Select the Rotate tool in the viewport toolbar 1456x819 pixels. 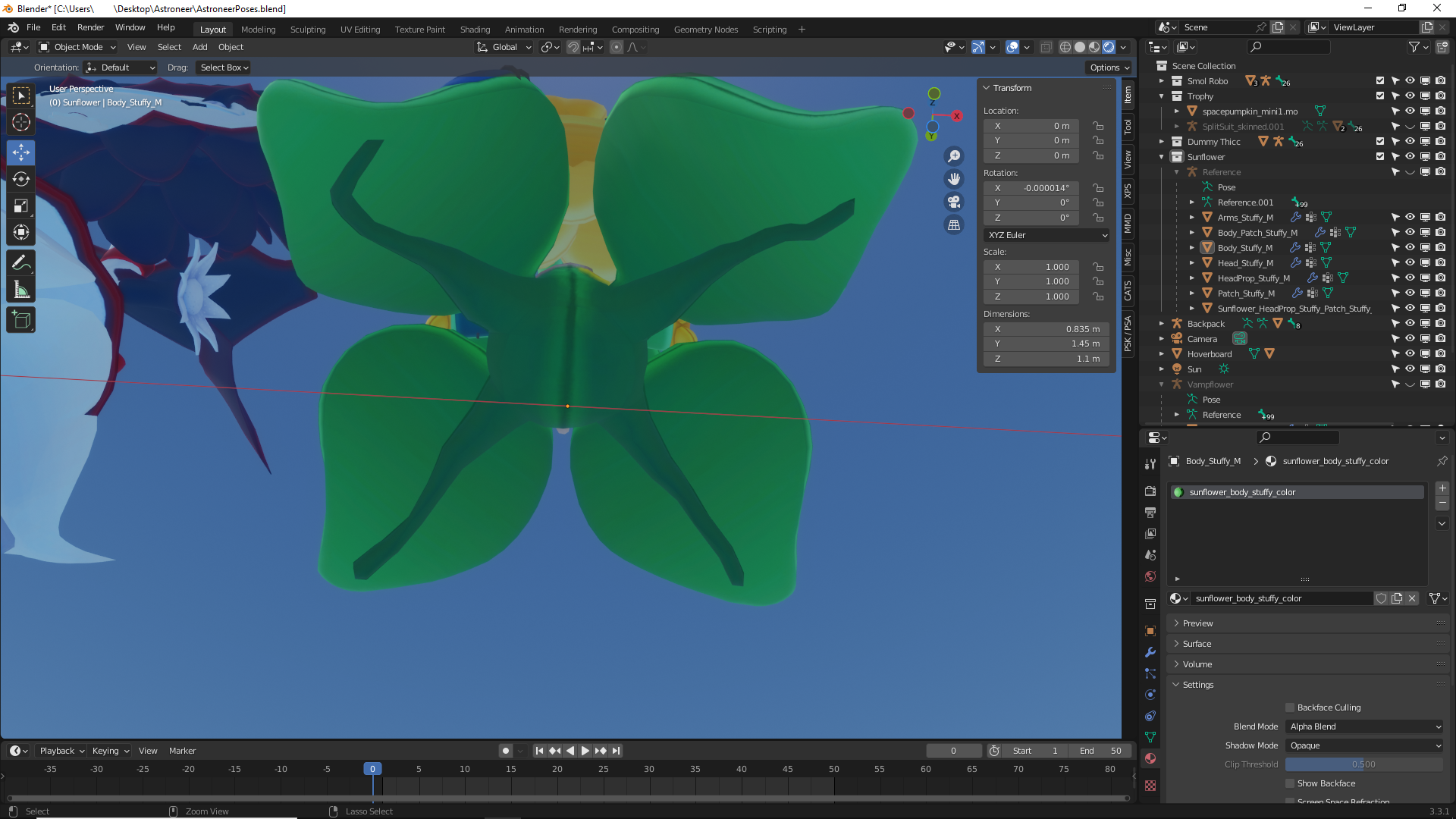[20, 179]
